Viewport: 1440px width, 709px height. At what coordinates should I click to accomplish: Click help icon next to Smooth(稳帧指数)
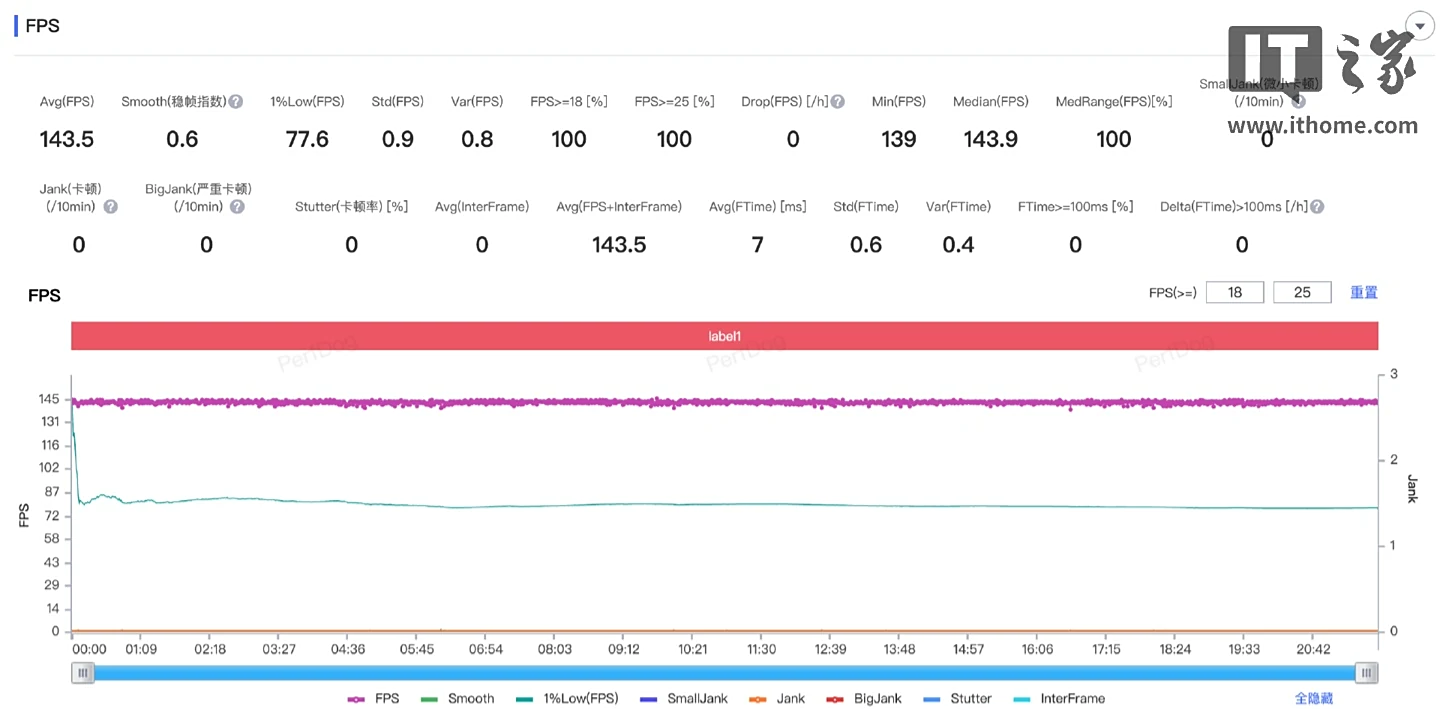[x=236, y=101]
